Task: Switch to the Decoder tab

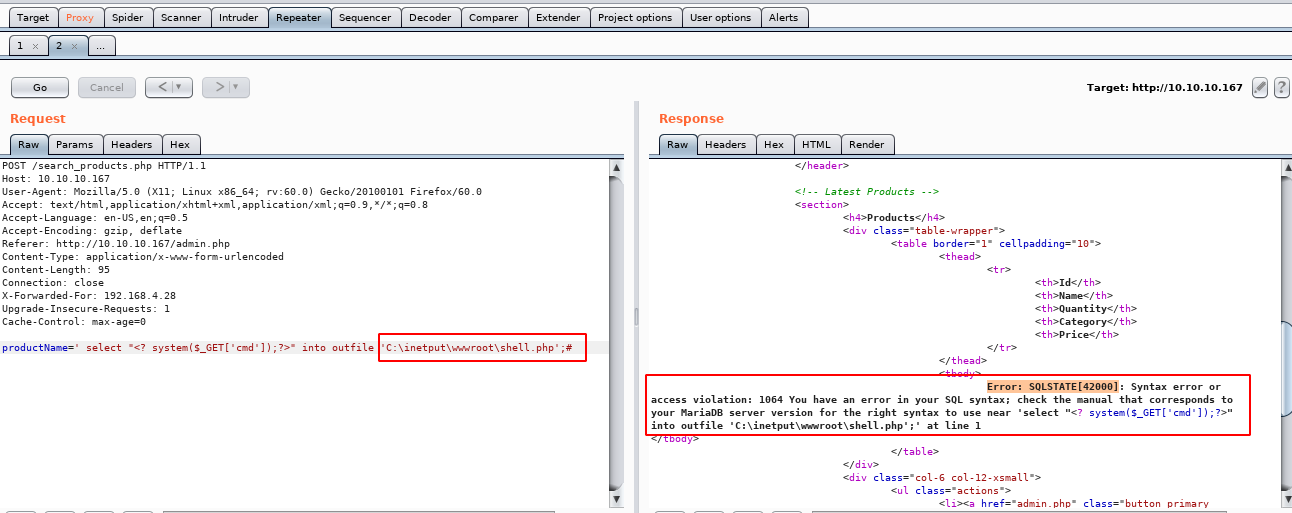Action: pyautogui.click(x=430, y=17)
